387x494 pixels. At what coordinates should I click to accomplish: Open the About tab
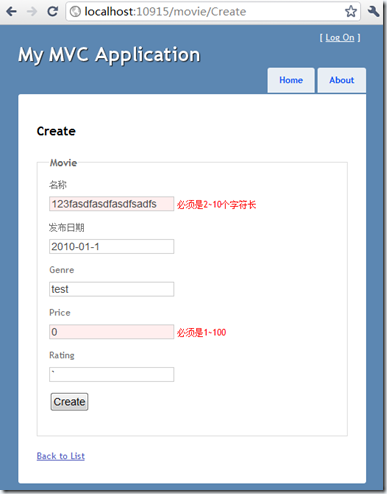click(x=342, y=80)
